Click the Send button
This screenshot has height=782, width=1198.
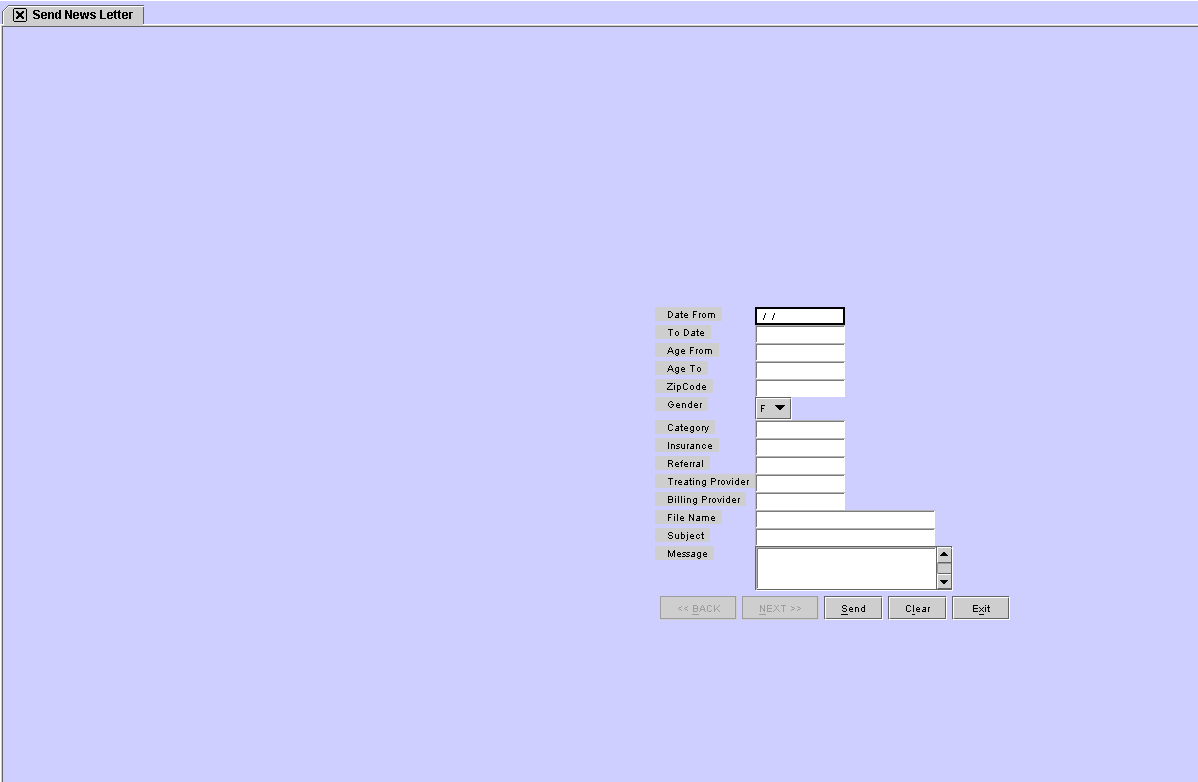[x=853, y=609]
